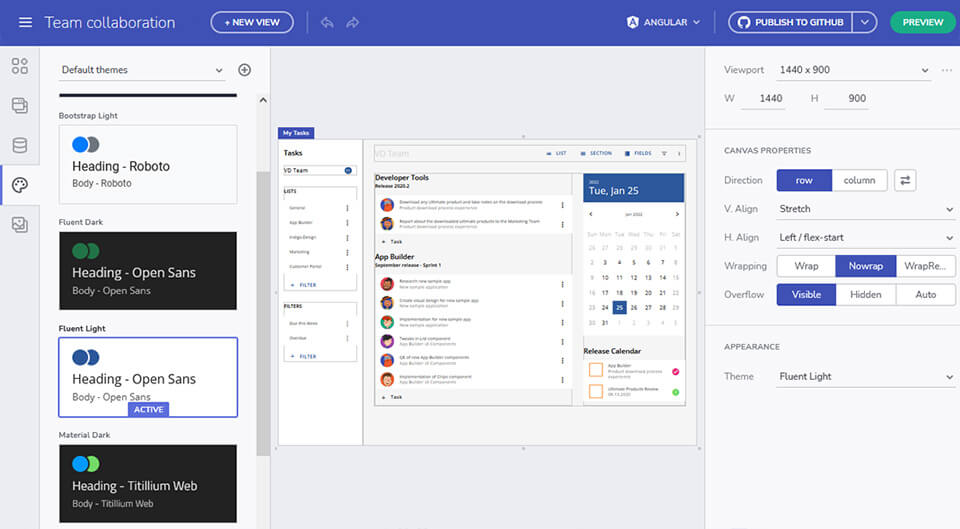
Task: Click Release Calendar heading in canvas
Action: click(x=612, y=351)
